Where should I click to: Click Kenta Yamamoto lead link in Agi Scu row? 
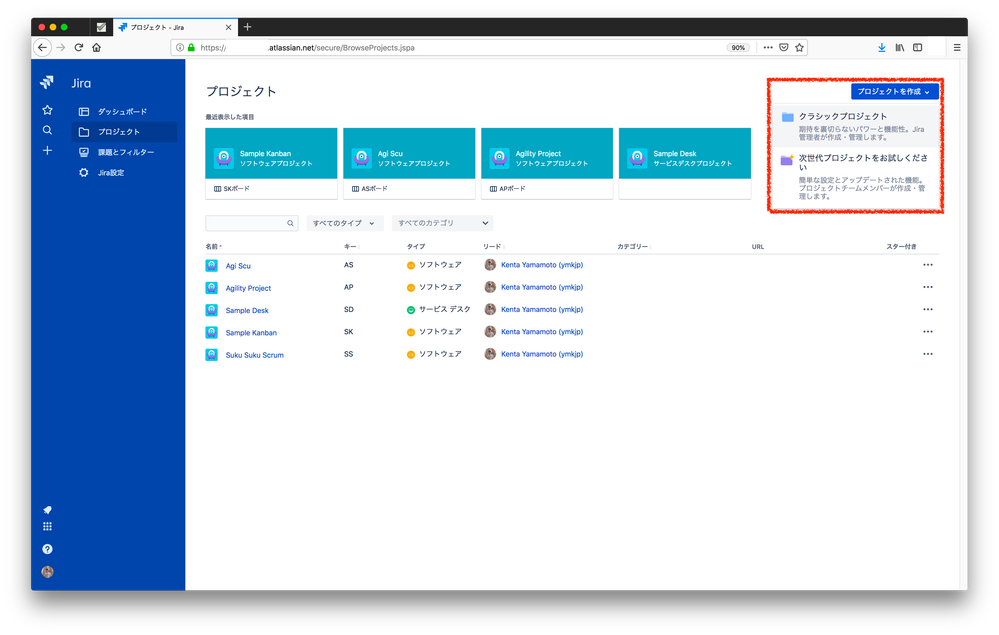[x=542, y=265]
